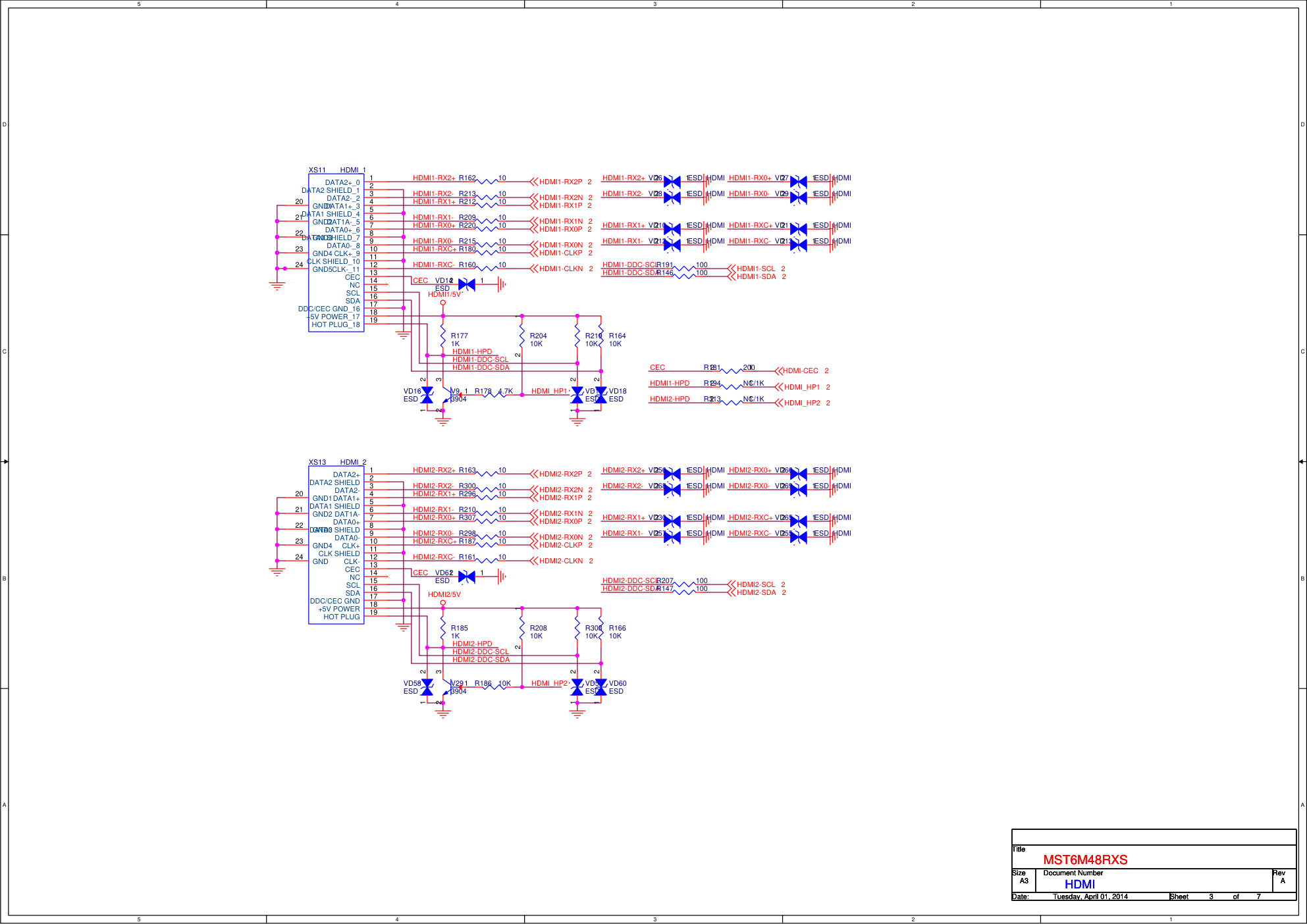
Task: Select the VD58 ESD diode symbol
Action: click(x=427, y=687)
